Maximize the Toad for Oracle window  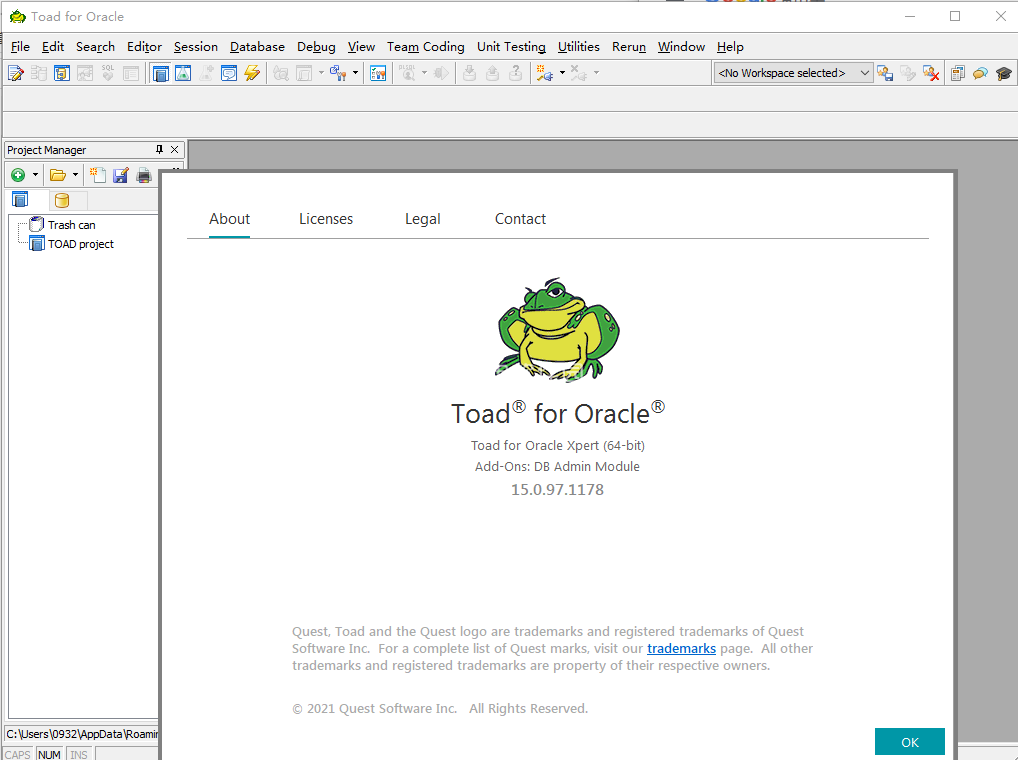955,16
